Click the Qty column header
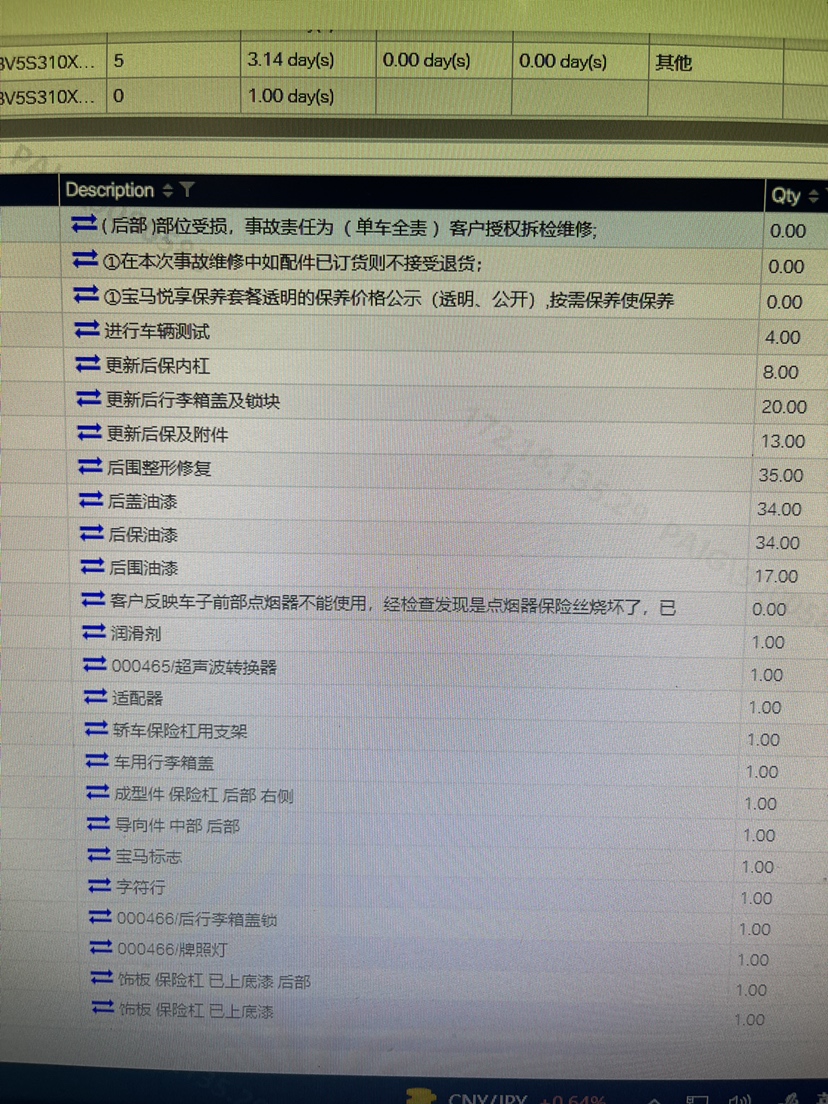This screenshot has height=1104, width=828. pos(797,196)
